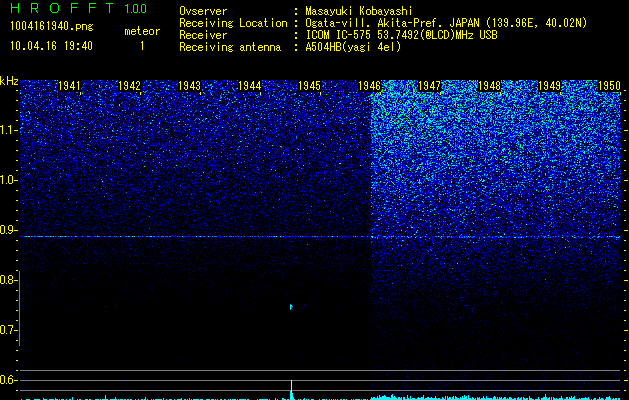Click the filename 1004161940.png

52,26
